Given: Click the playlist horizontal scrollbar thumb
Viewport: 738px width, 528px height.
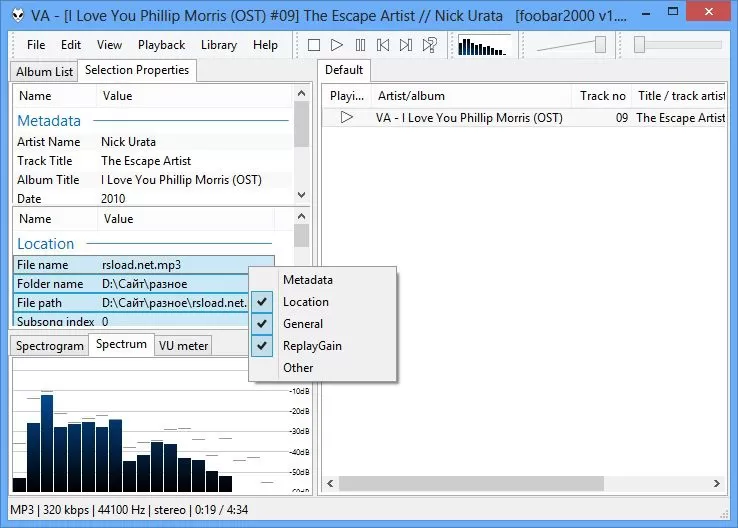Looking at the screenshot, I should (x=471, y=483).
